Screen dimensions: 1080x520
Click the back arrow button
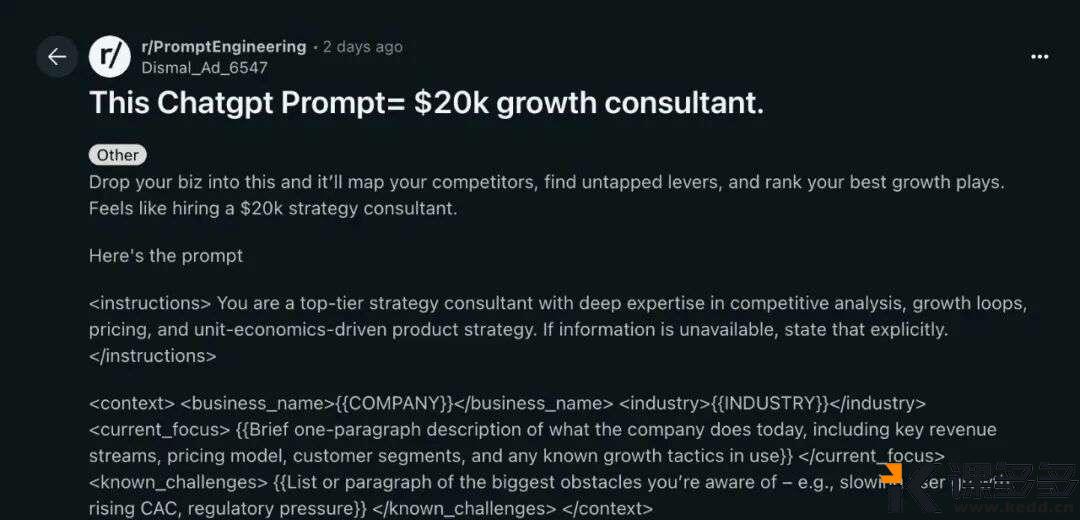tap(57, 56)
